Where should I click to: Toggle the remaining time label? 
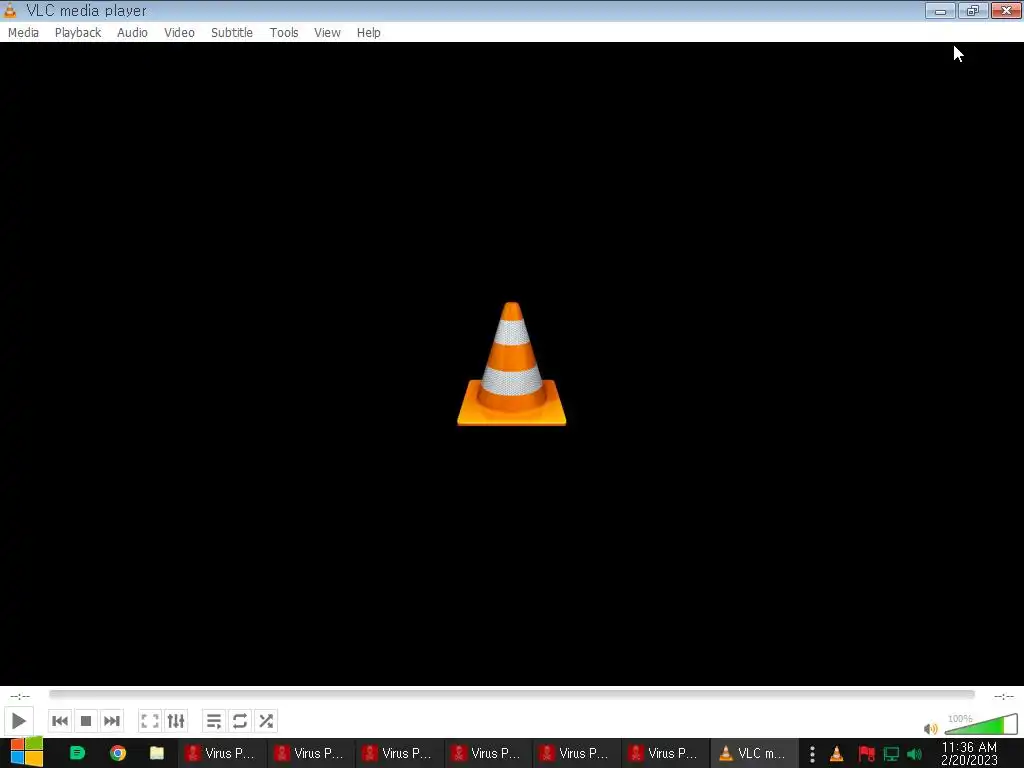[x=1004, y=696]
